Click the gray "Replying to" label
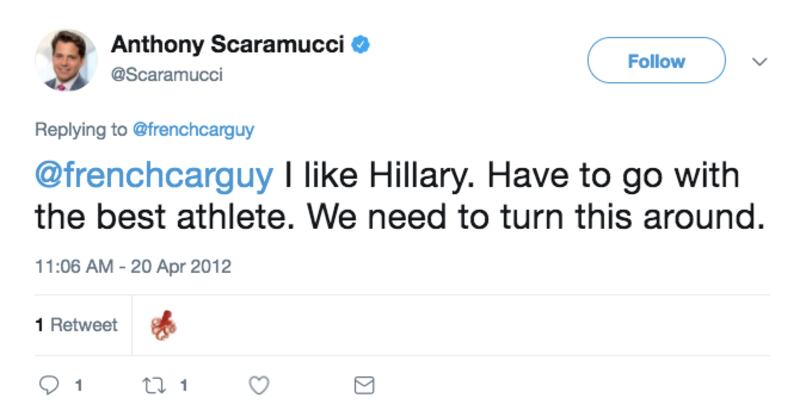This screenshot has height=417, width=800. pyautogui.click(x=81, y=129)
